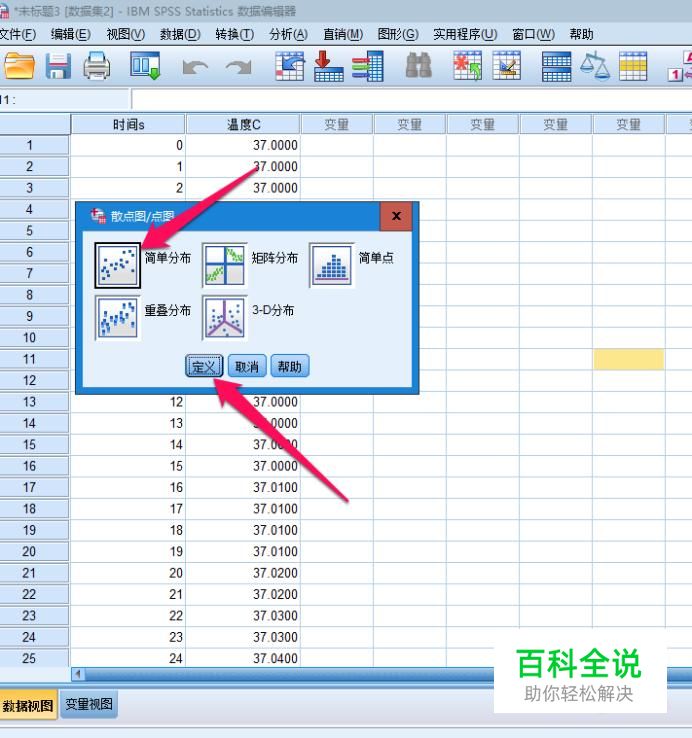The width and height of the screenshot is (692, 738).
Task: Open Find with binoculars icon
Action: point(418,65)
